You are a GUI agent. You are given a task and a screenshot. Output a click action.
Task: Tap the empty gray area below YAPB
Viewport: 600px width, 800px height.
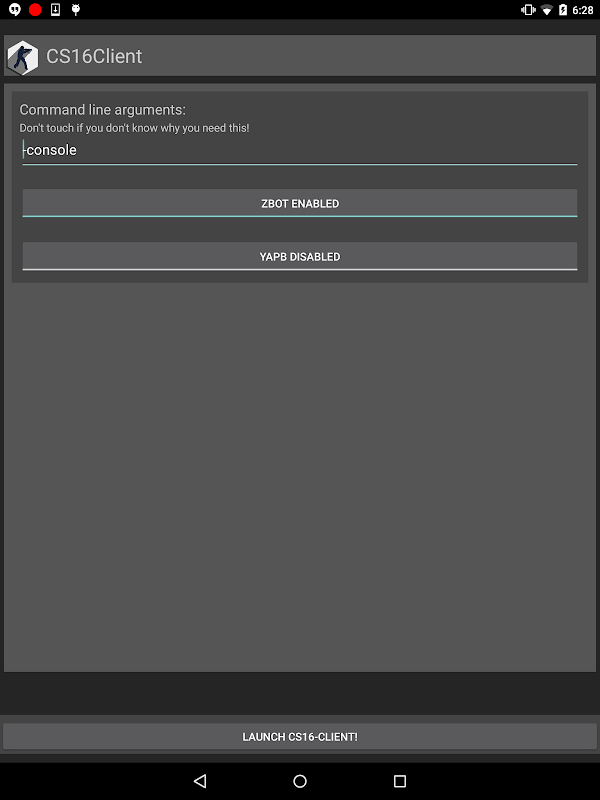(300, 477)
